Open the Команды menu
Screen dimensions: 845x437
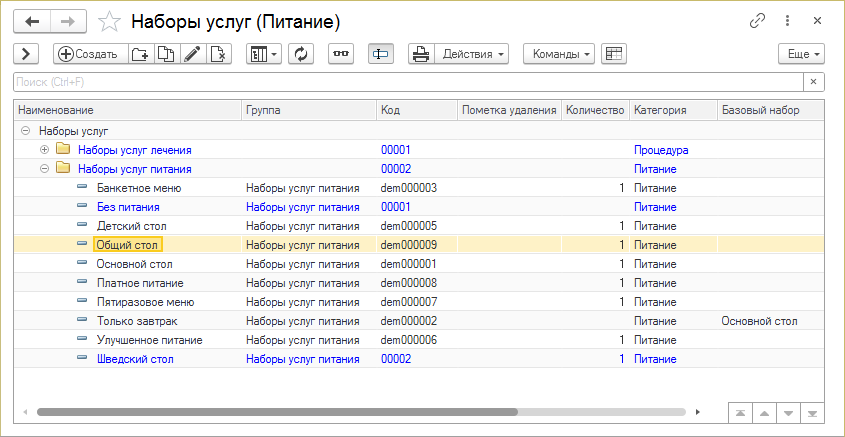pos(558,54)
